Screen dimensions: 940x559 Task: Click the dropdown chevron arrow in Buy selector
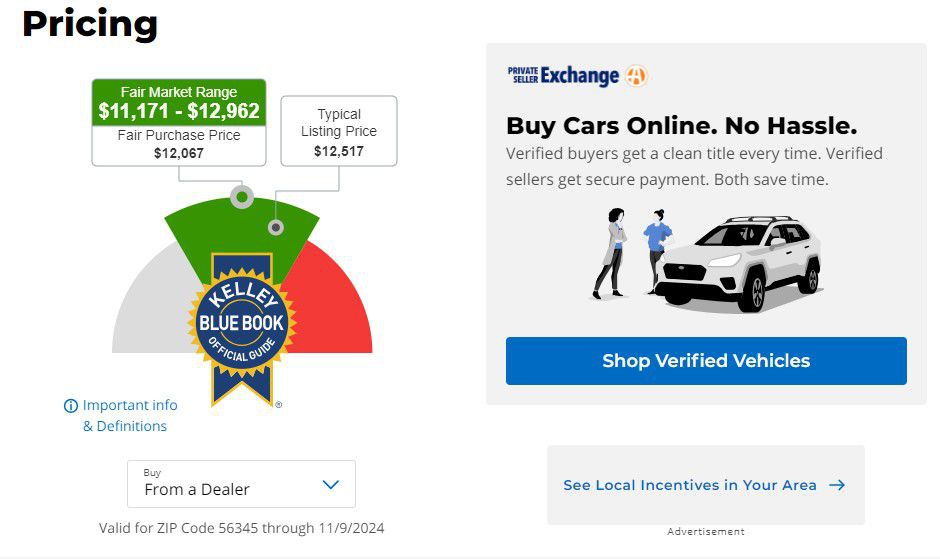(331, 484)
